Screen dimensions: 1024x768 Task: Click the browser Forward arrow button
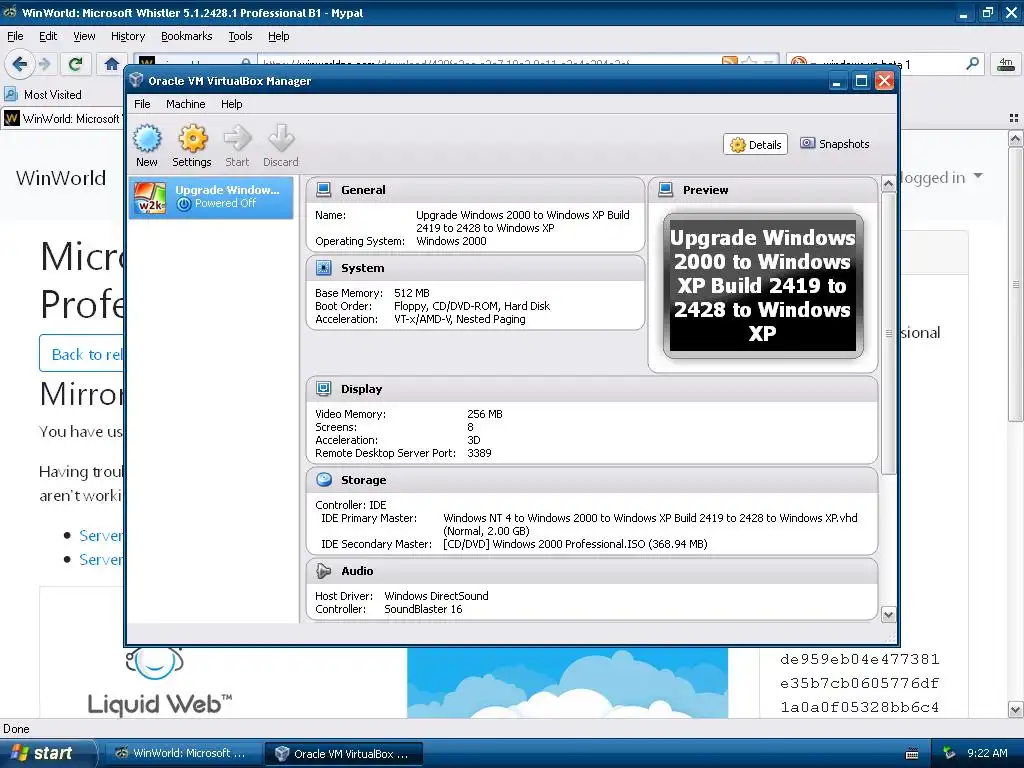[x=45, y=63]
